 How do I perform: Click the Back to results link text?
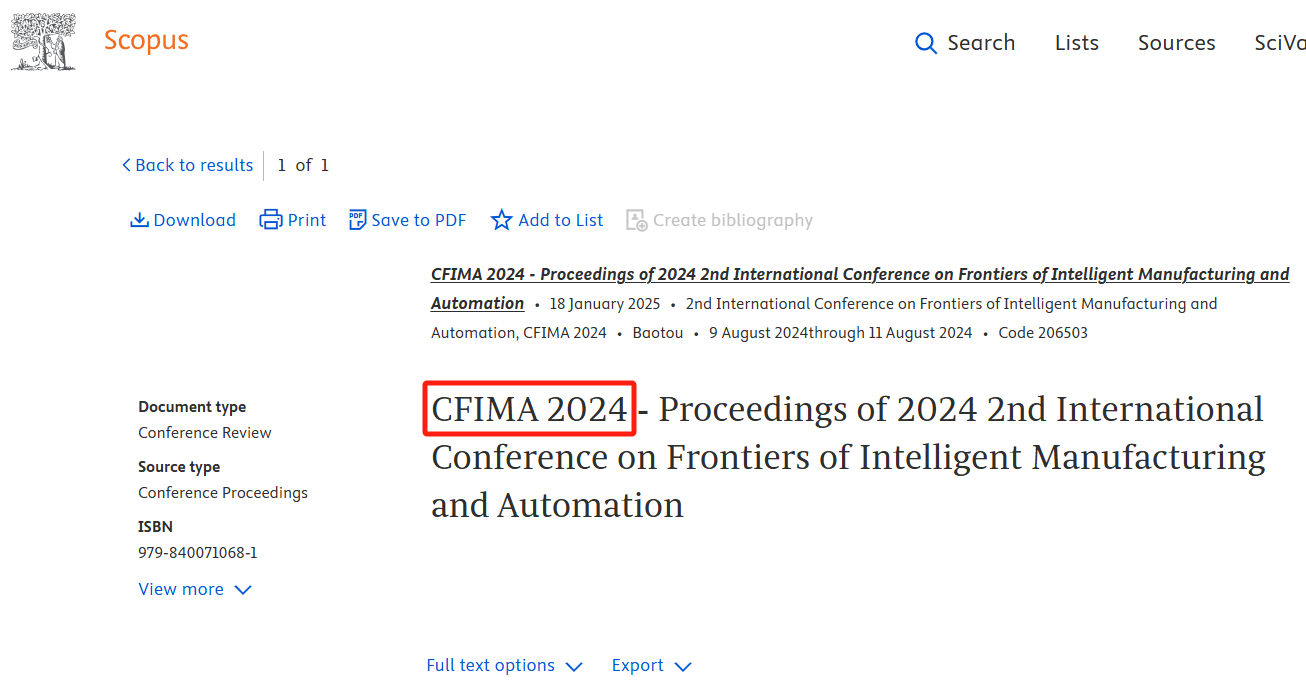tap(194, 165)
